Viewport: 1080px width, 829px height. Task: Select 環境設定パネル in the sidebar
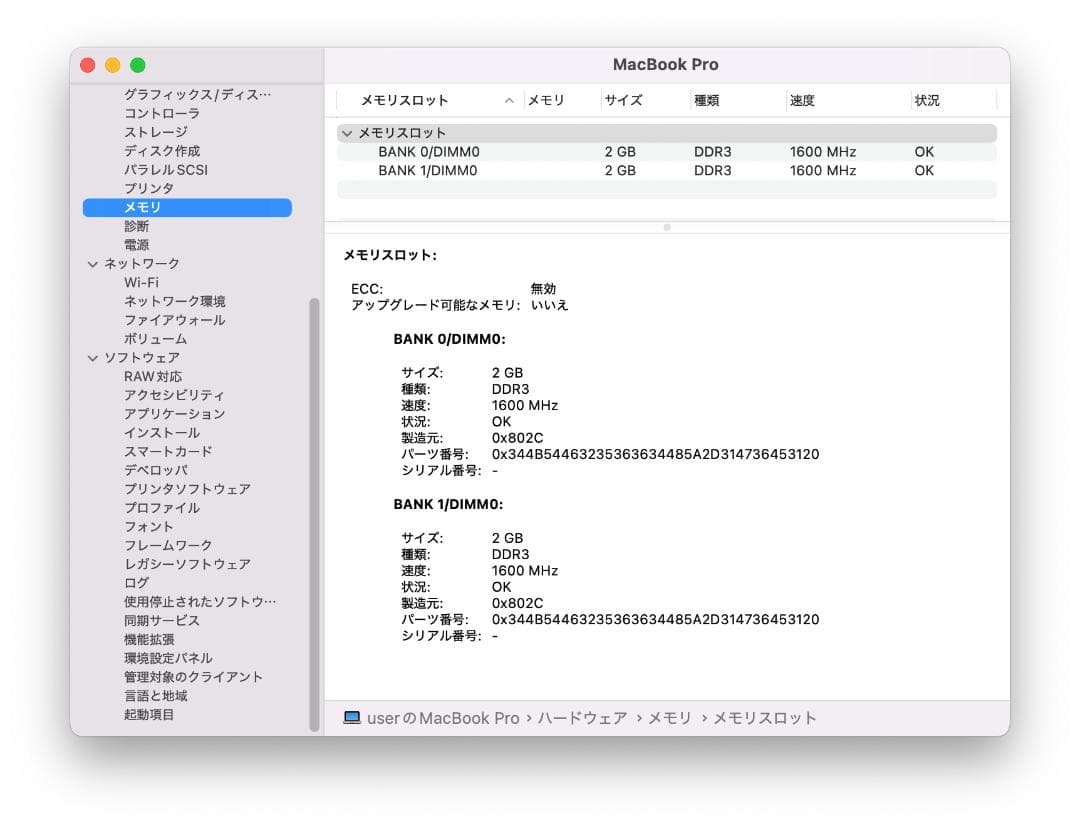tap(168, 658)
